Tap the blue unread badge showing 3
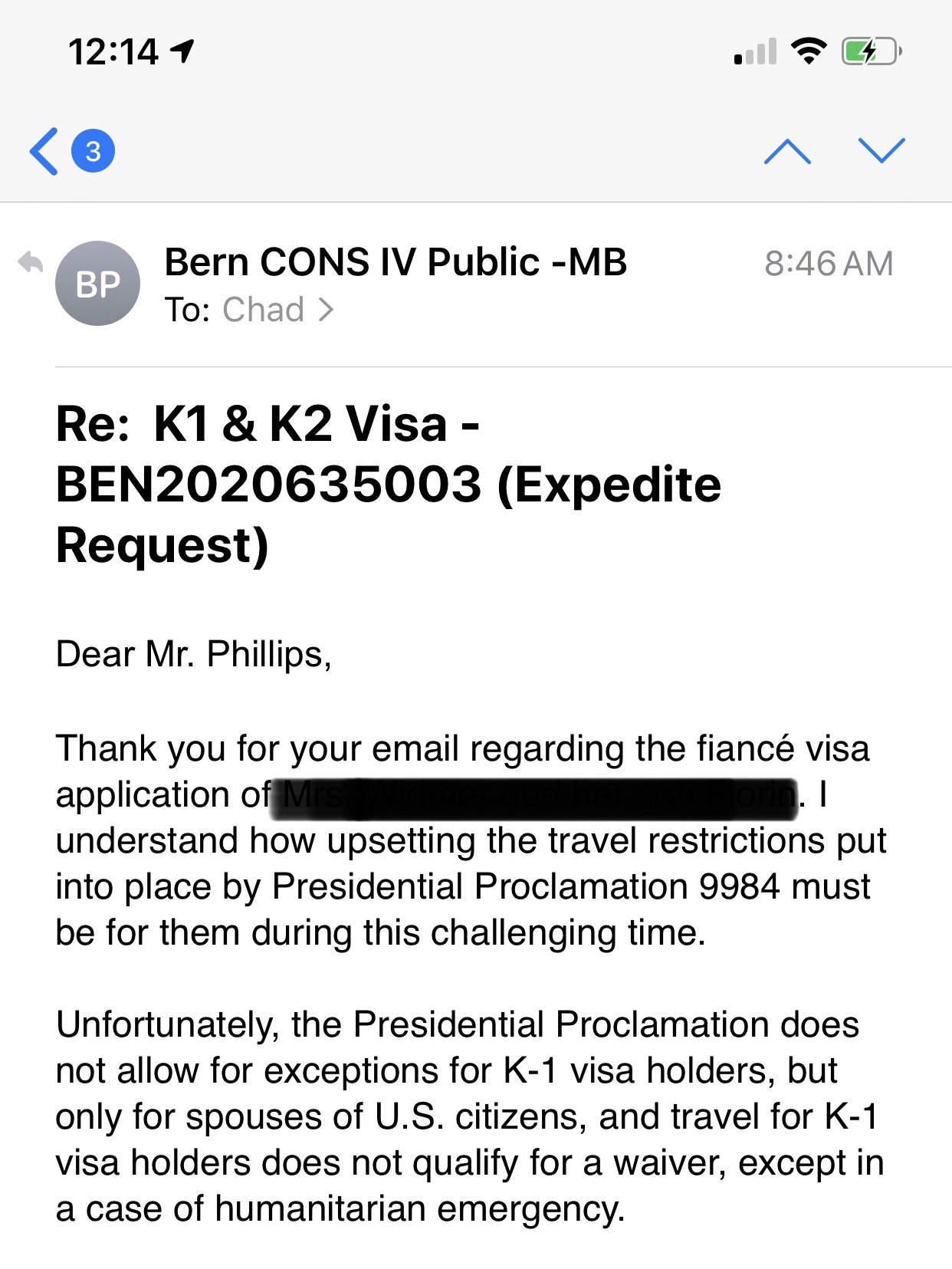 (x=93, y=151)
